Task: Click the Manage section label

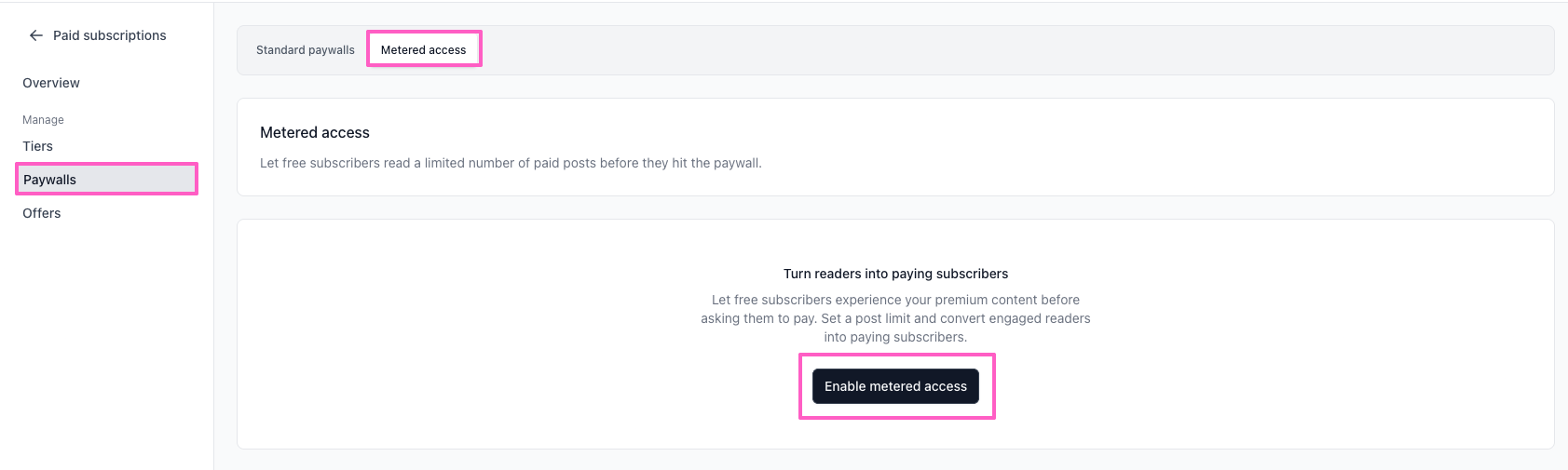Action: 43,120
